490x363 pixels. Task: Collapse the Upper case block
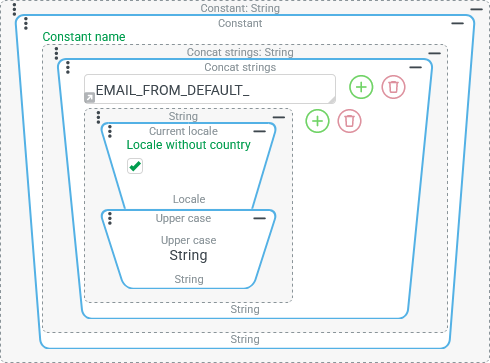tap(259, 219)
